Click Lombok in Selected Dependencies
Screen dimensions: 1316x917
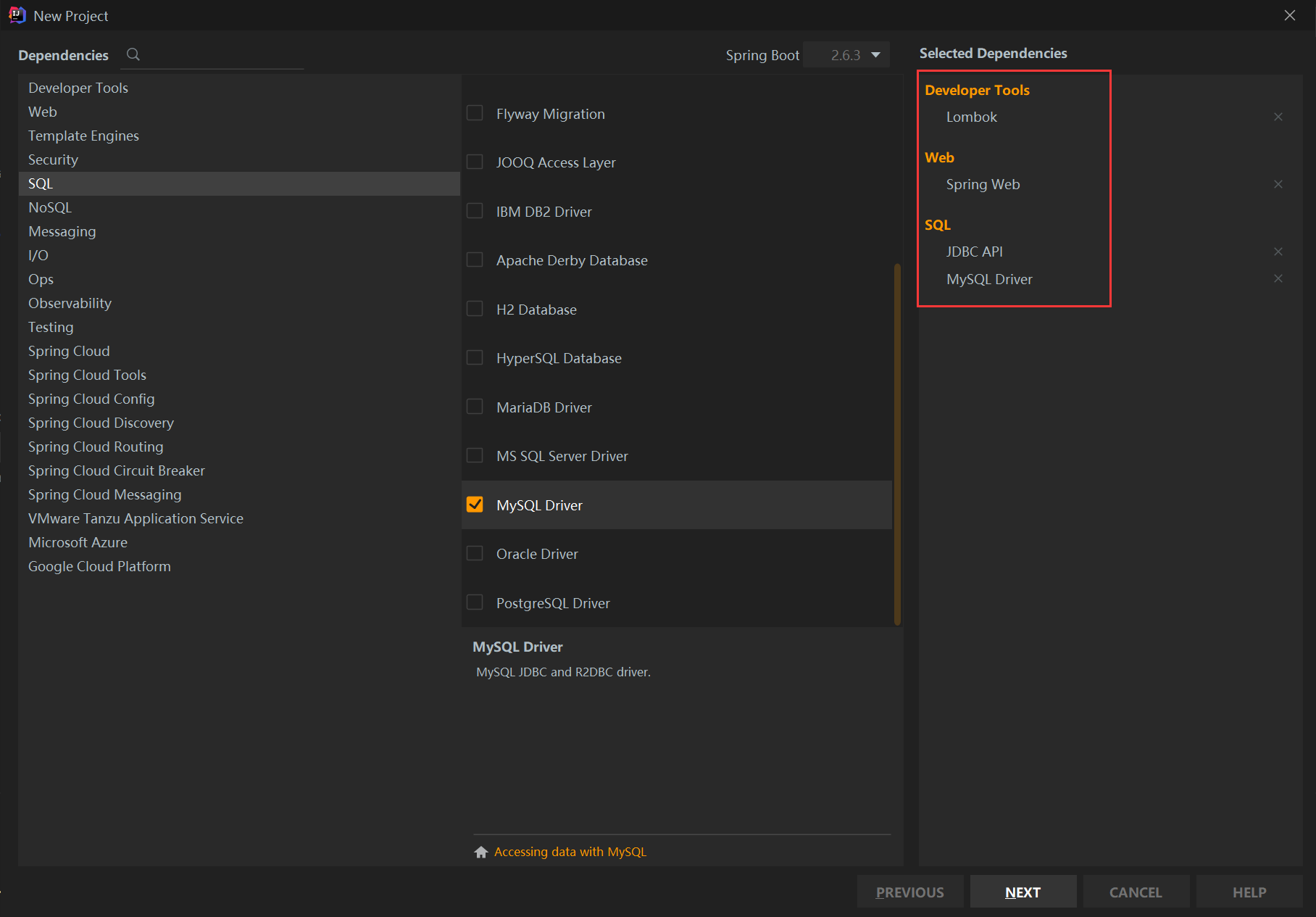click(x=972, y=117)
